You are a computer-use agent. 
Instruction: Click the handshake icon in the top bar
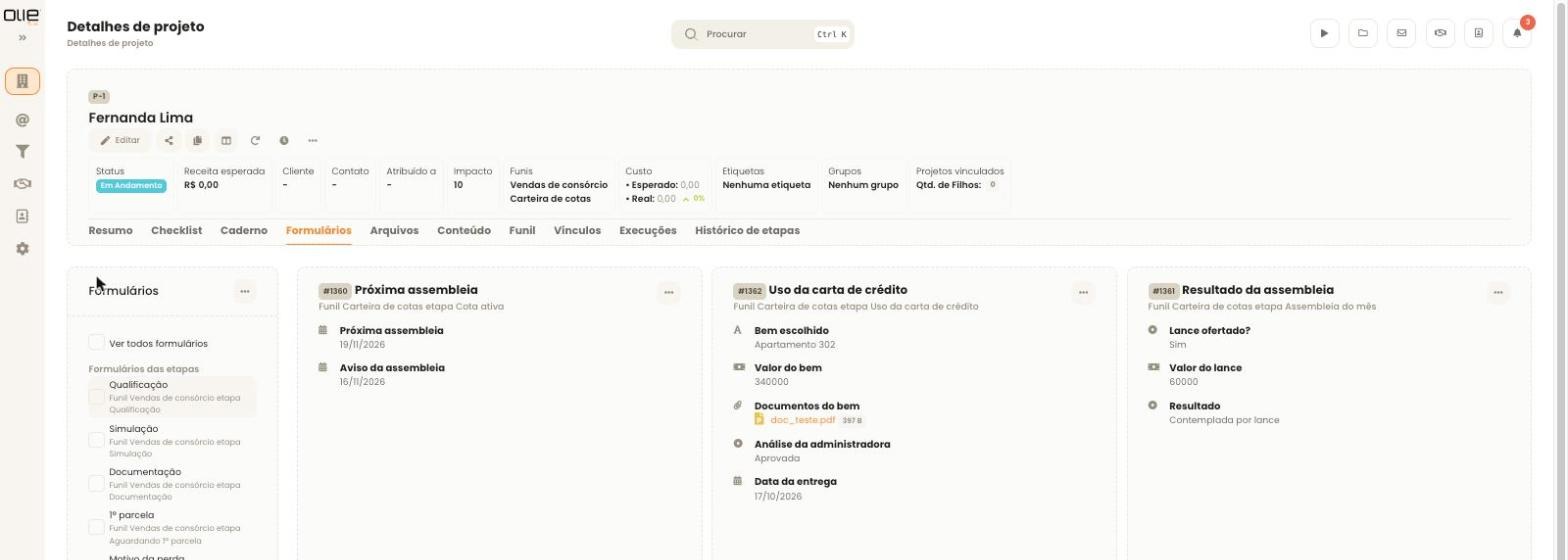click(x=1440, y=33)
